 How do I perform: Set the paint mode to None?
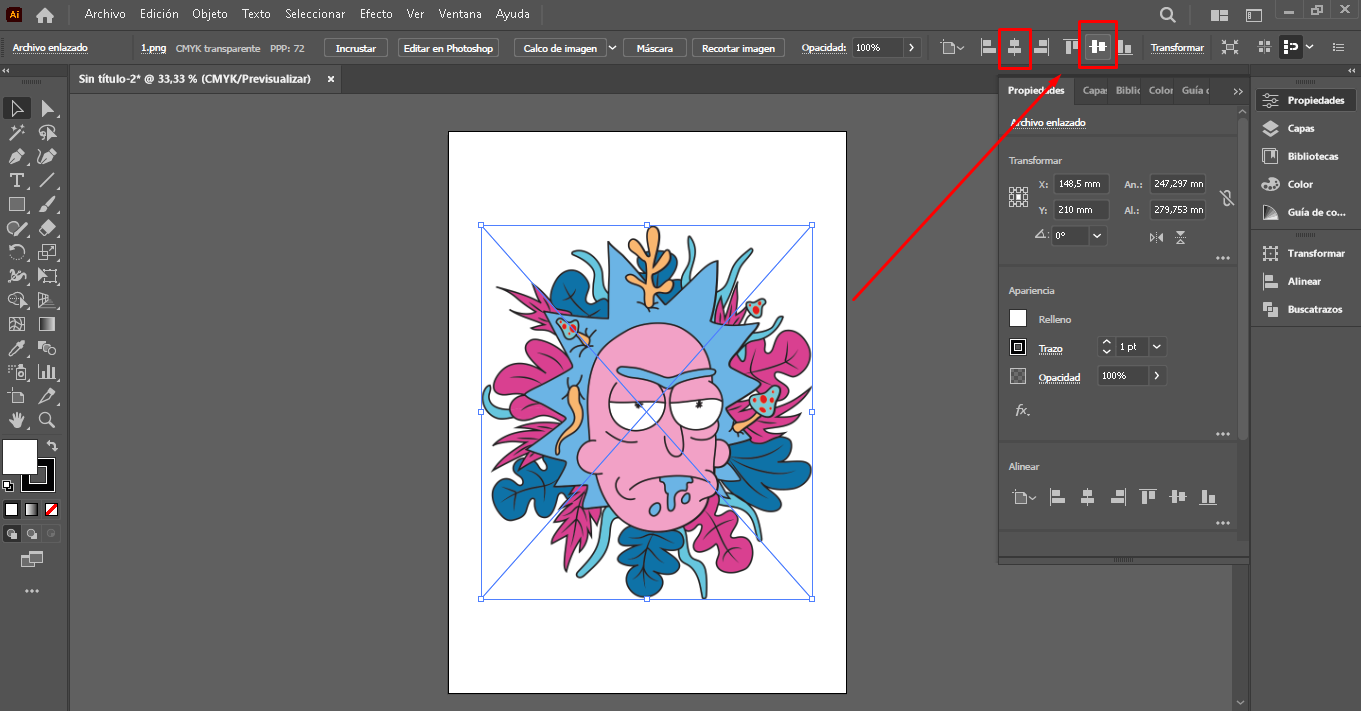click(x=51, y=509)
